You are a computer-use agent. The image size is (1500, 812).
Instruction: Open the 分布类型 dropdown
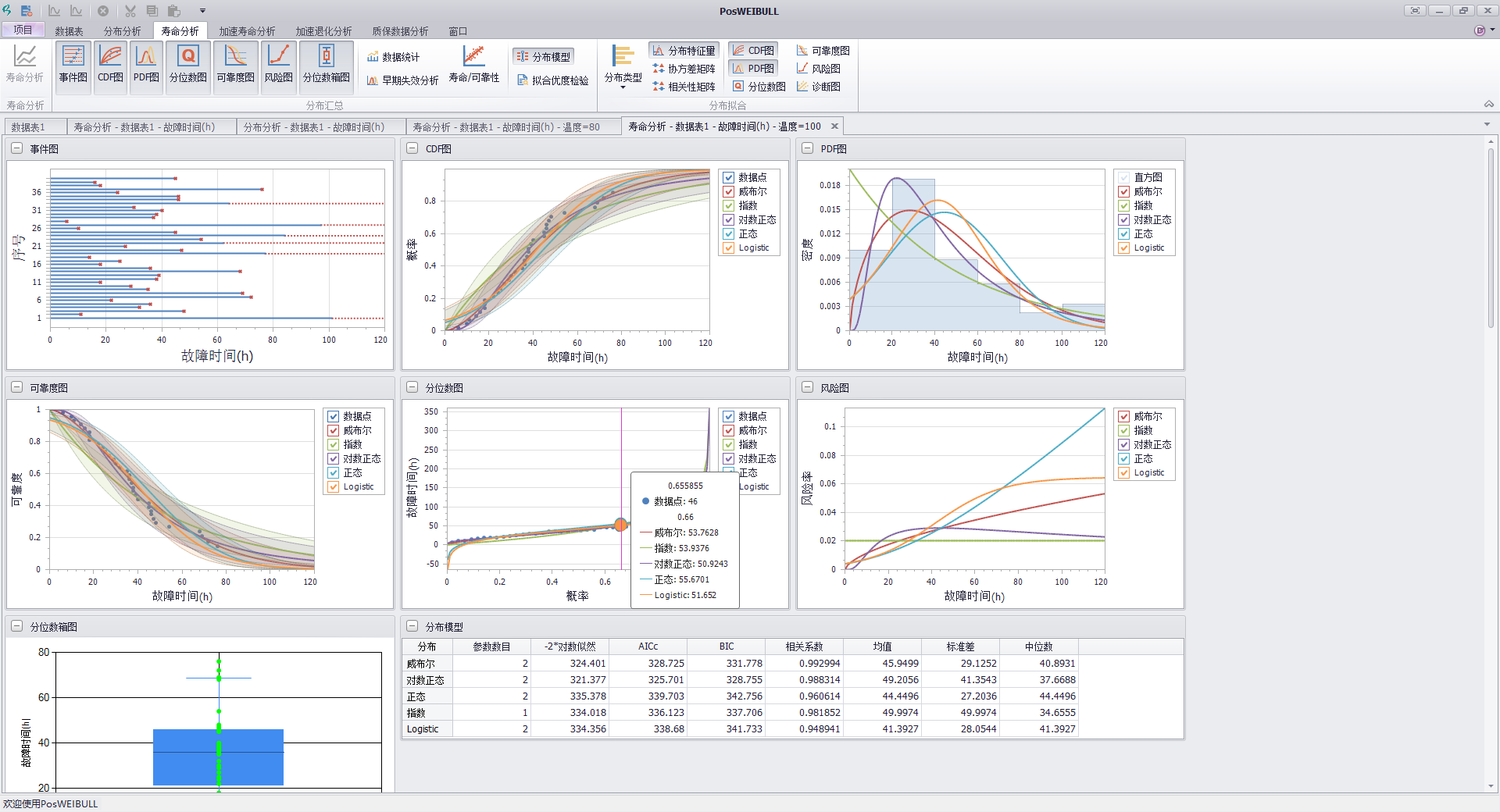(x=623, y=67)
